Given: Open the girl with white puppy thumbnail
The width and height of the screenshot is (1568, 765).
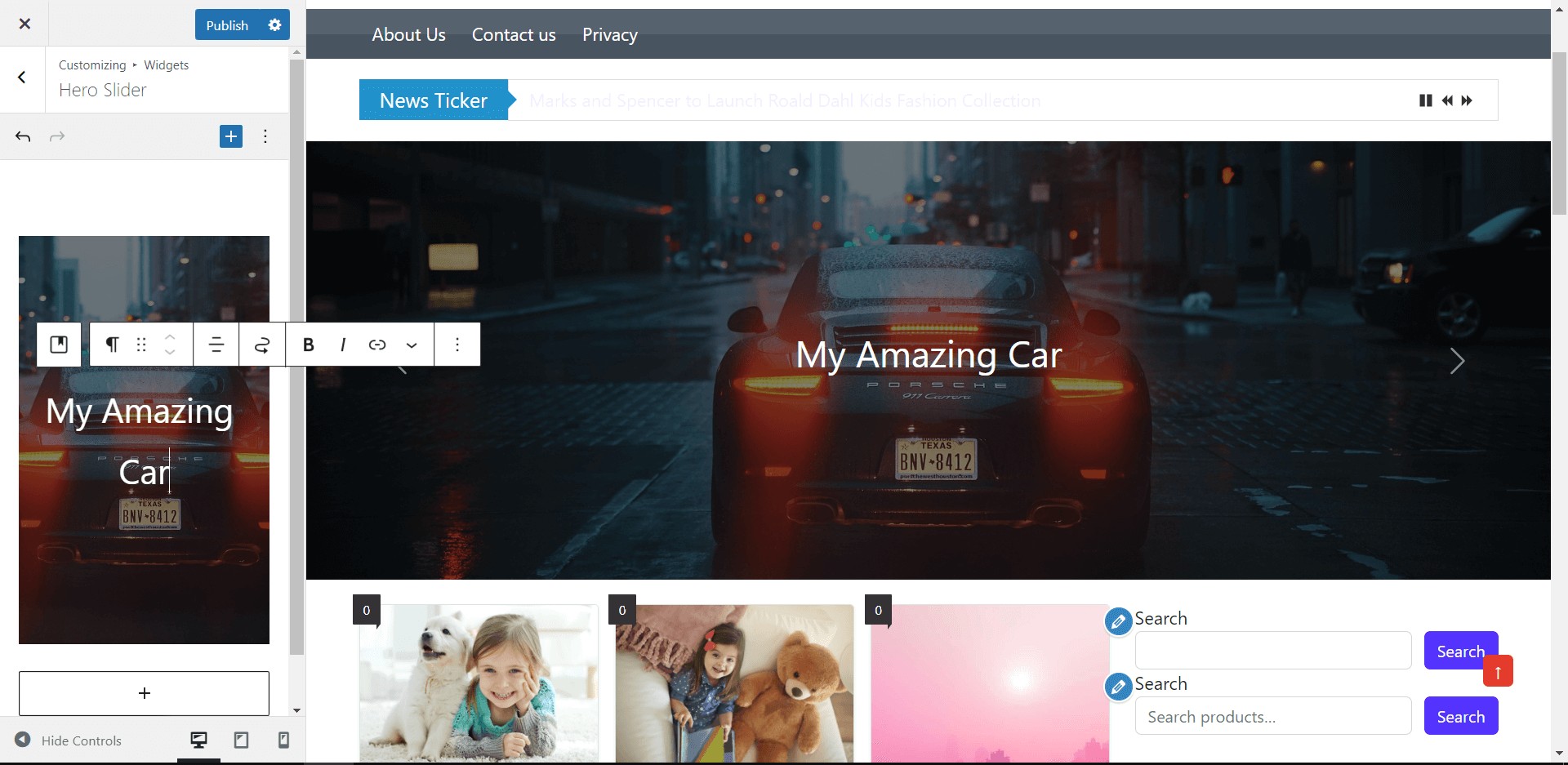Looking at the screenshot, I should click(479, 684).
